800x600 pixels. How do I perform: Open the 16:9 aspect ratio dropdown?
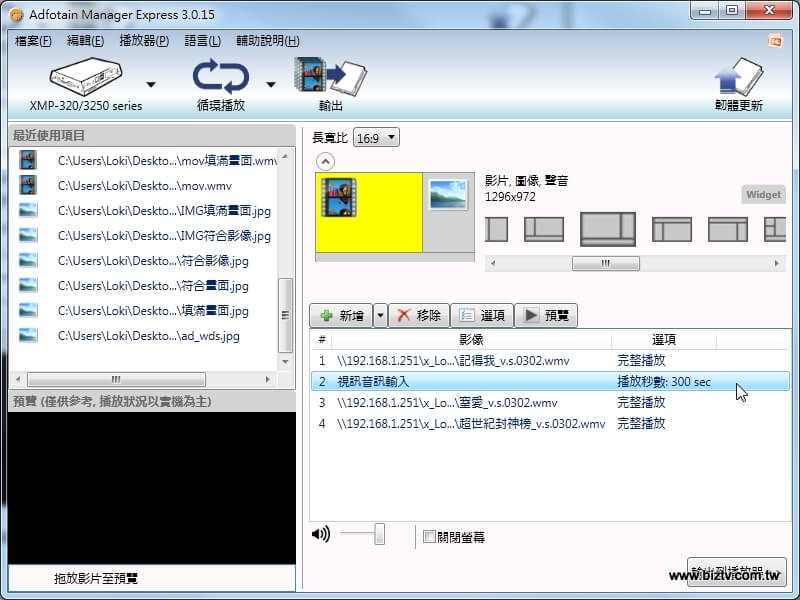click(x=376, y=138)
